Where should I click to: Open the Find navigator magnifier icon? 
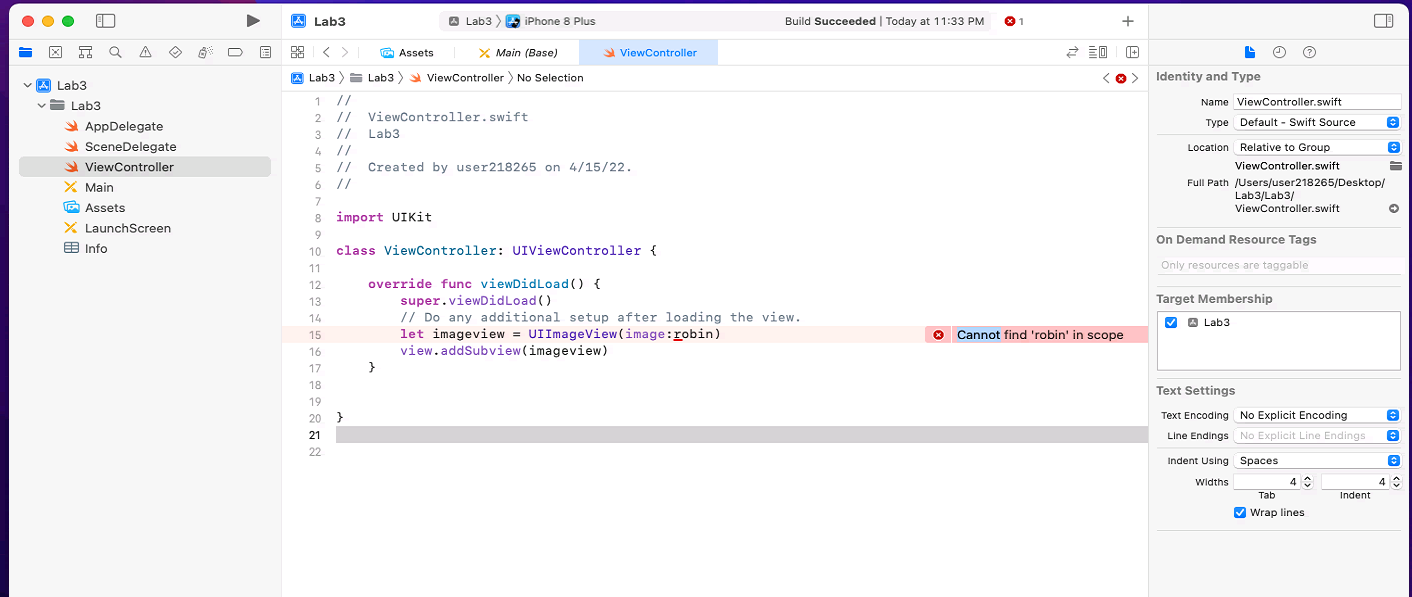coord(115,52)
